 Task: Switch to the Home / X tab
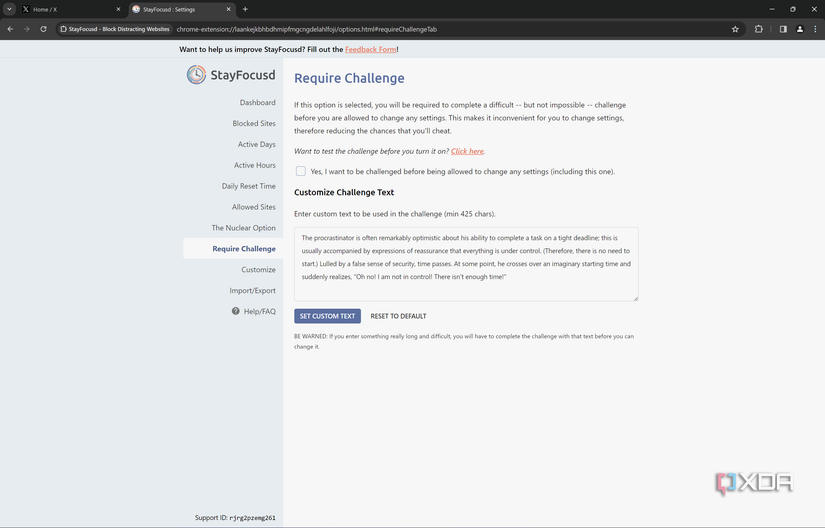click(72, 9)
